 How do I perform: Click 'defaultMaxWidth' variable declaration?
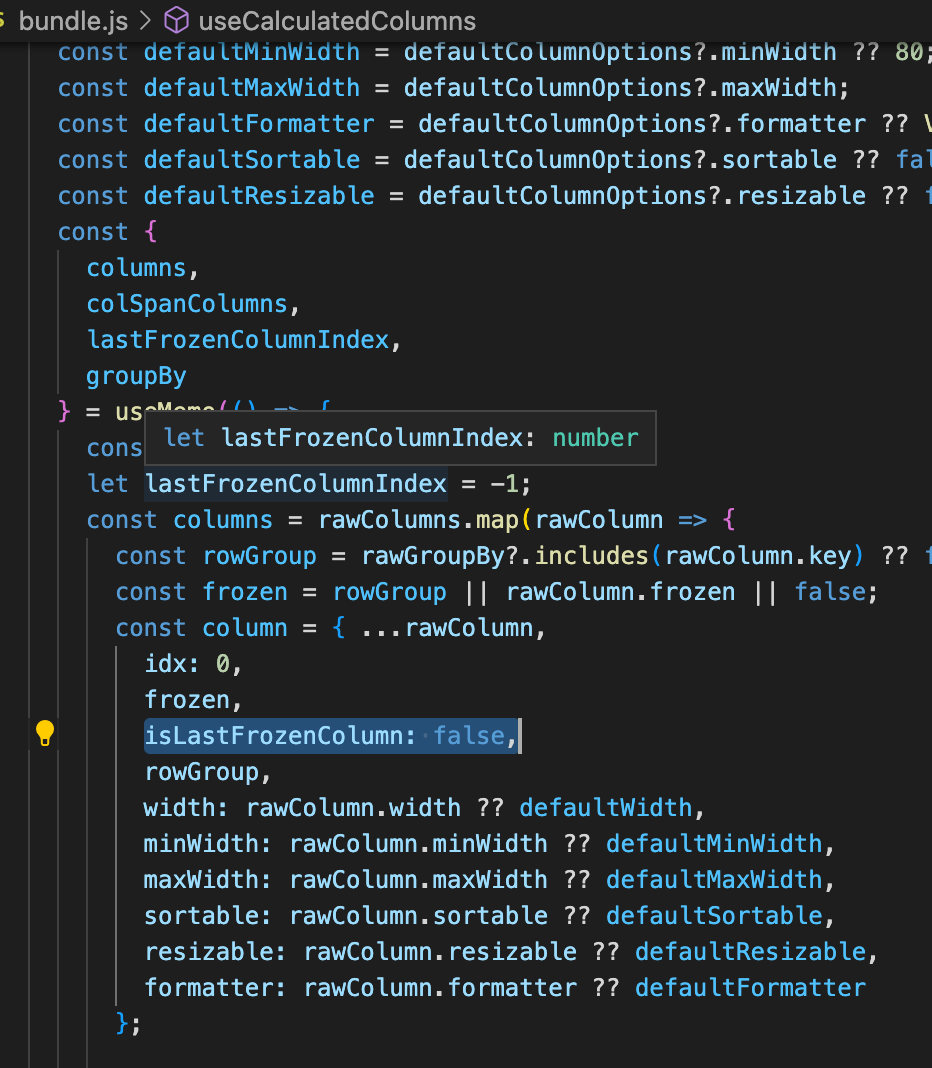coord(252,88)
